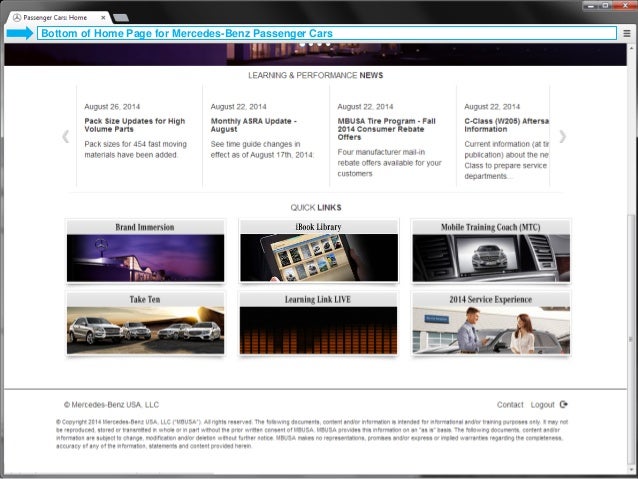Screen dimensions: 638x479
Task: Open Mobile Training Coach (MTC) quick link
Action: pyautogui.click(x=491, y=250)
